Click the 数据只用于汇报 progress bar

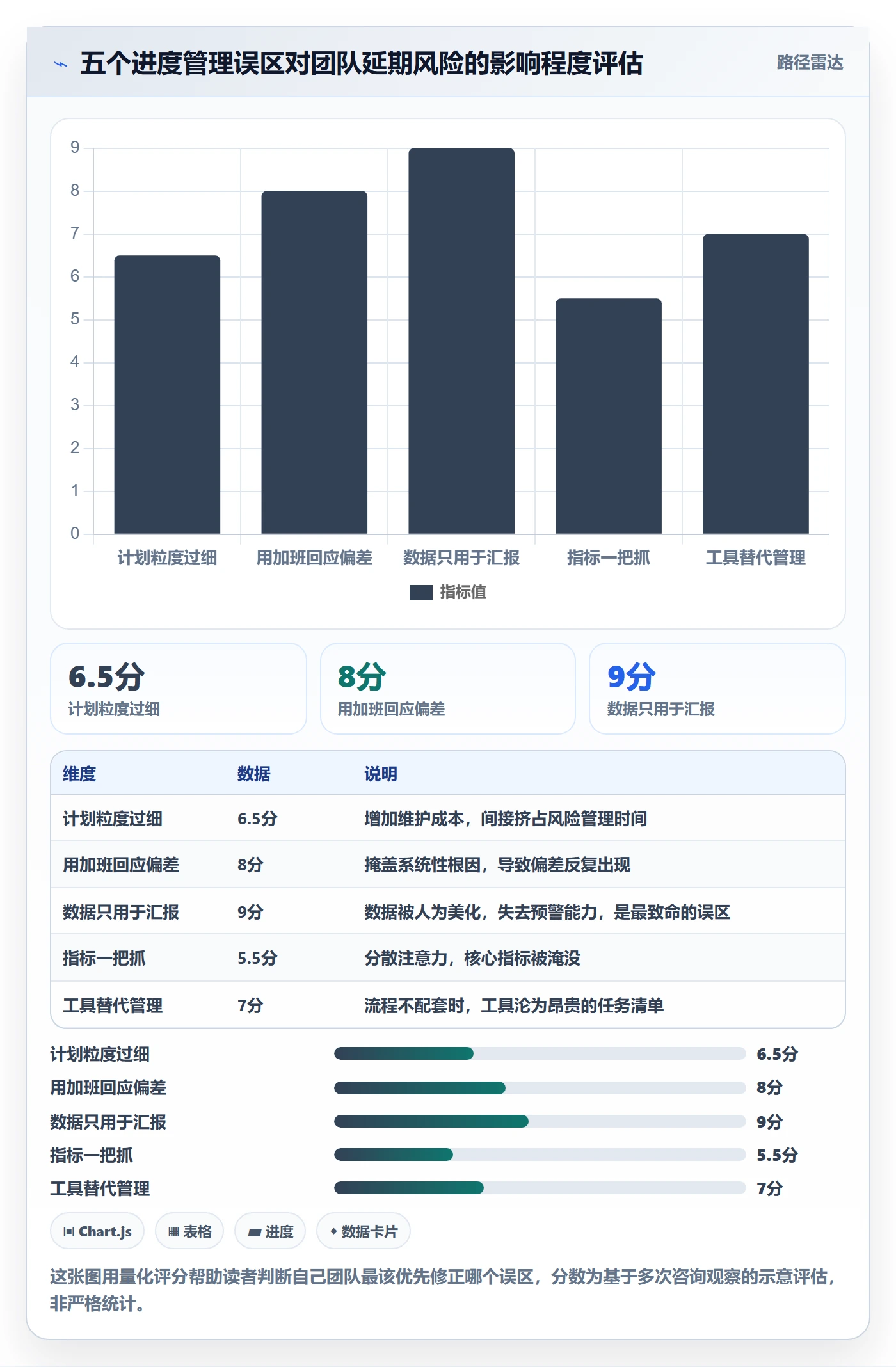point(540,1121)
